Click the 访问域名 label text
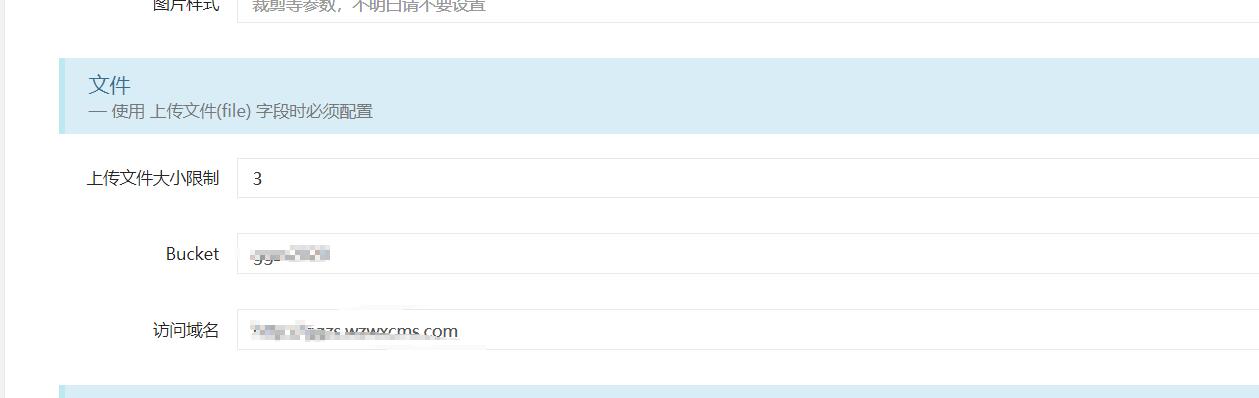 pyautogui.click(x=186, y=330)
